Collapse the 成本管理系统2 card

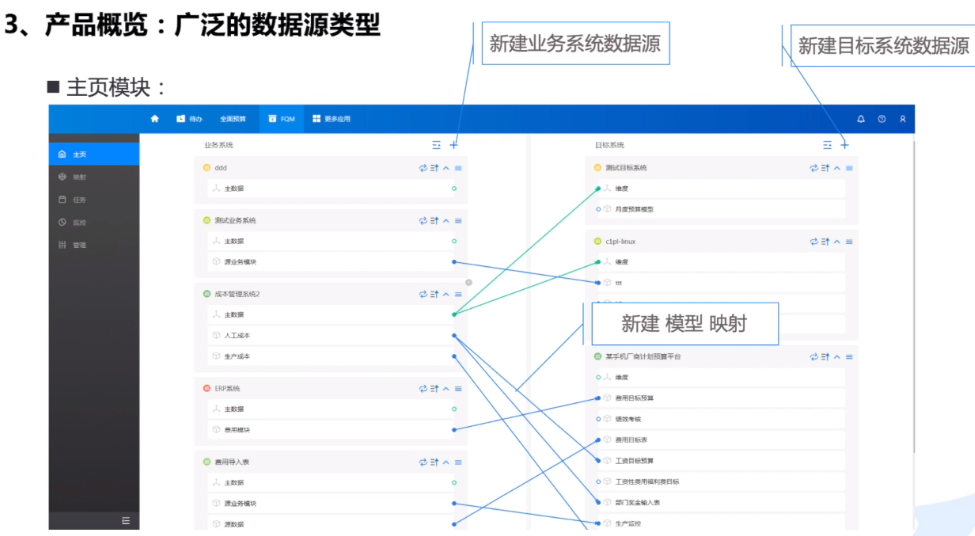click(x=446, y=294)
